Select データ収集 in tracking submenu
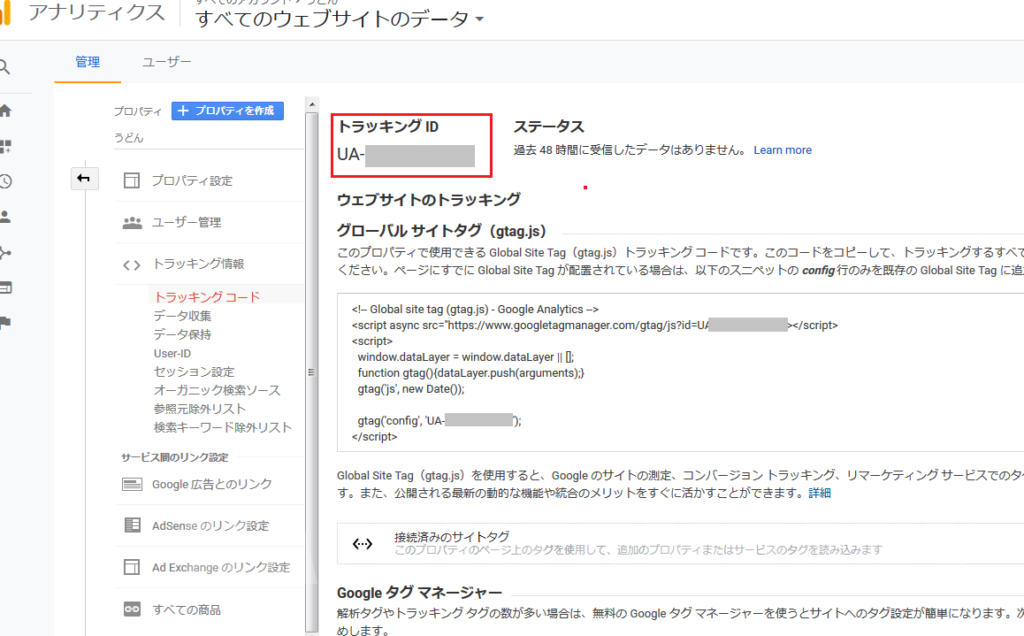This screenshot has width=1024, height=636. point(182,316)
